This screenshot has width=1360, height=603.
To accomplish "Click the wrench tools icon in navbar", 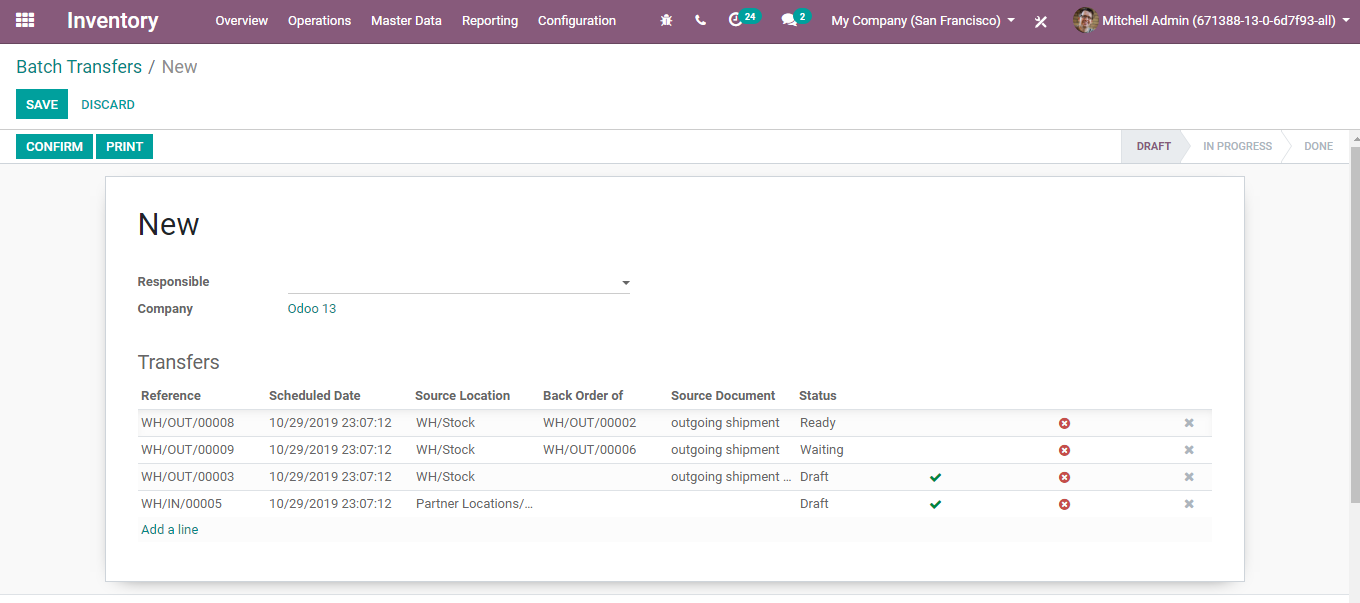I will click(x=1041, y=21).
